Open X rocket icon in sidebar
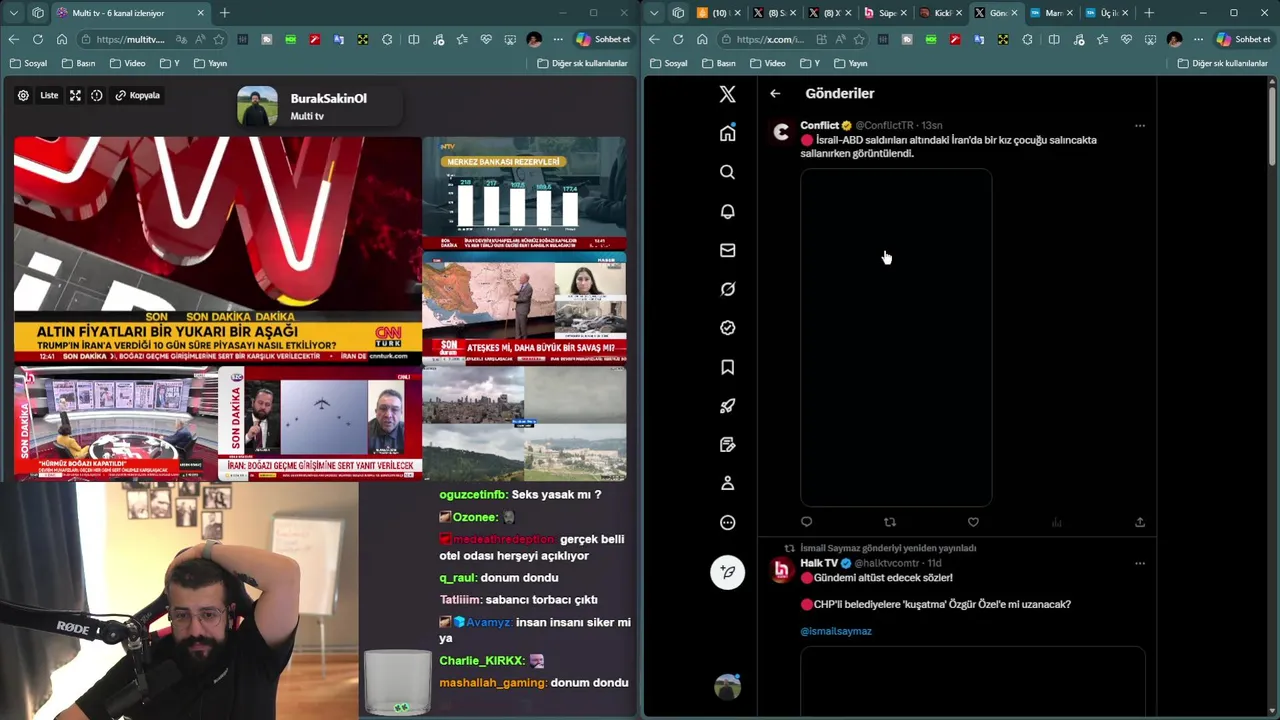 tap(727, 406)
